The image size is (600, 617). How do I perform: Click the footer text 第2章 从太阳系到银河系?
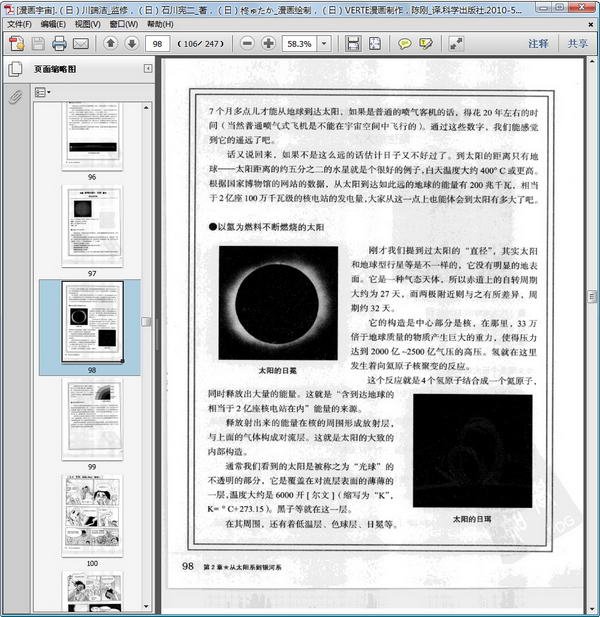pyautogui.click(x=242, y=567)
